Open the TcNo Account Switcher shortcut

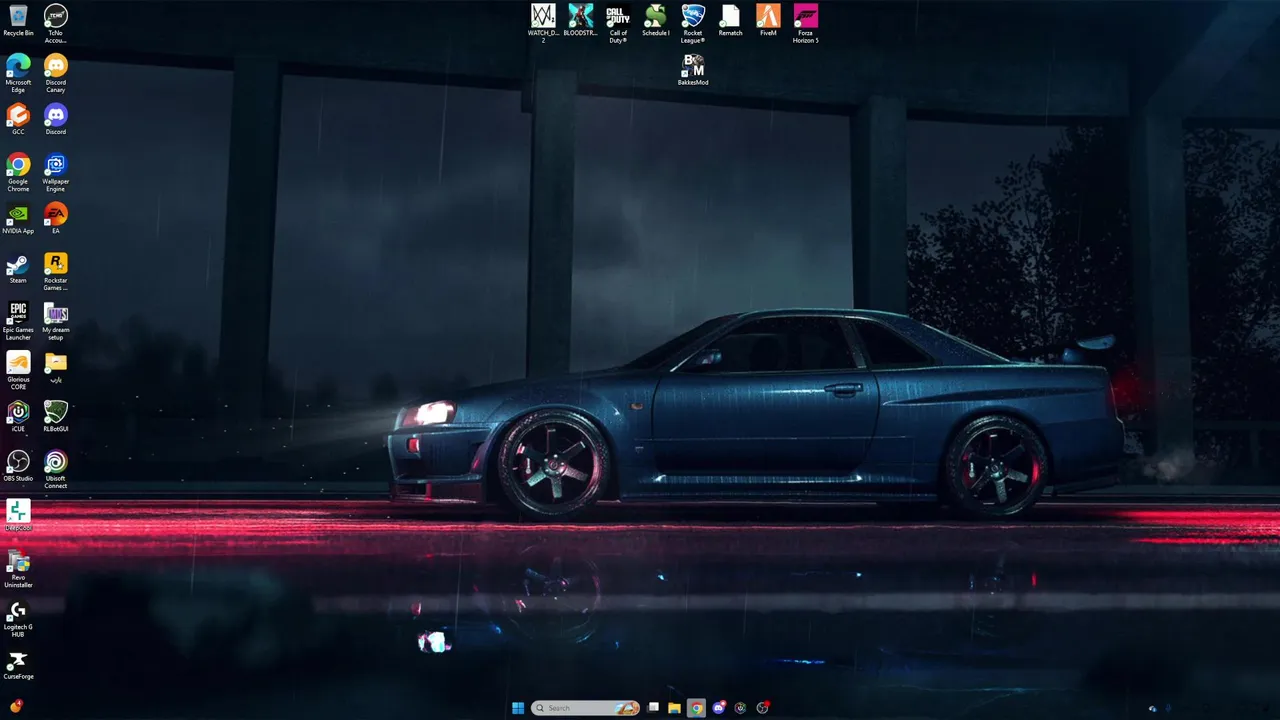pyautogui.click(x=56, y=22)
